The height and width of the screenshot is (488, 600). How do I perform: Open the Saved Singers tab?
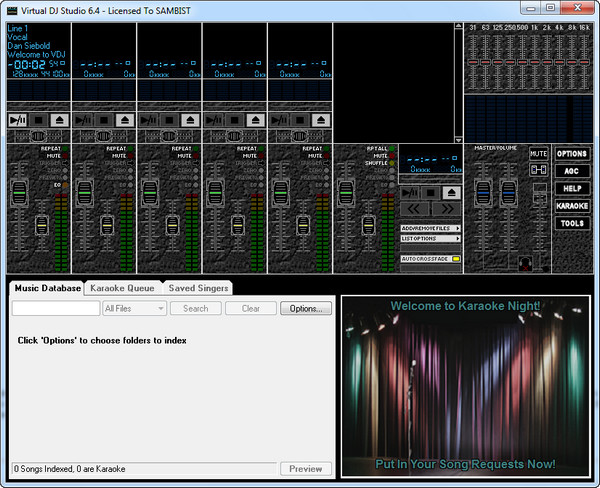pos(198,288)
